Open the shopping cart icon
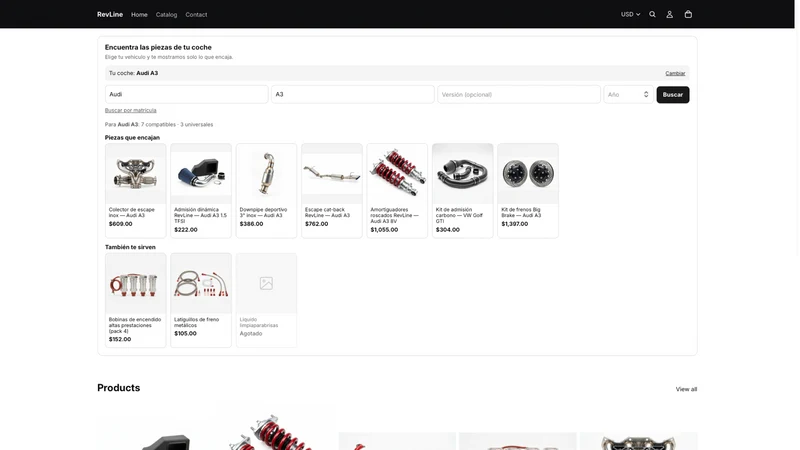Image resolution: width=800 pixels, height=450 pixels. click(x=688, y=14)
